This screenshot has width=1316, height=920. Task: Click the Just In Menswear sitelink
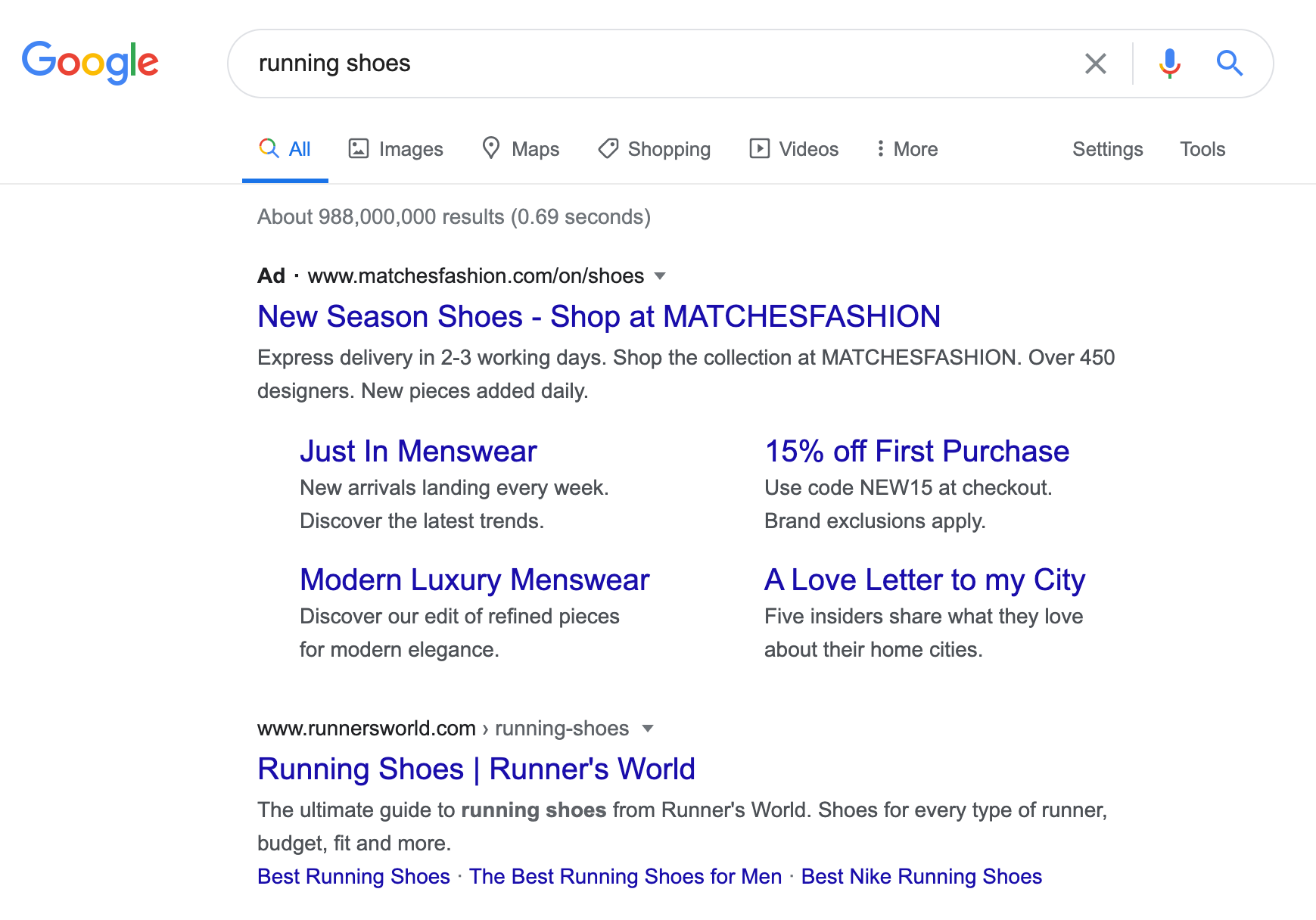(x=418, y=451)
